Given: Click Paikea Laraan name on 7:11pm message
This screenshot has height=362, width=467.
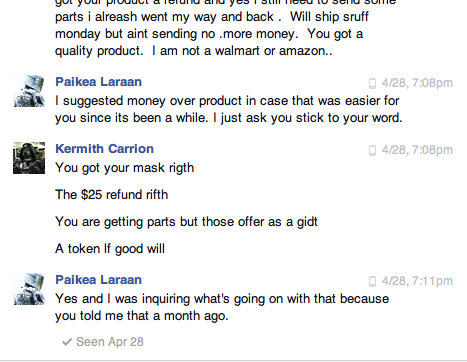Looking at the screenshot, I should [x=98, y=280].
